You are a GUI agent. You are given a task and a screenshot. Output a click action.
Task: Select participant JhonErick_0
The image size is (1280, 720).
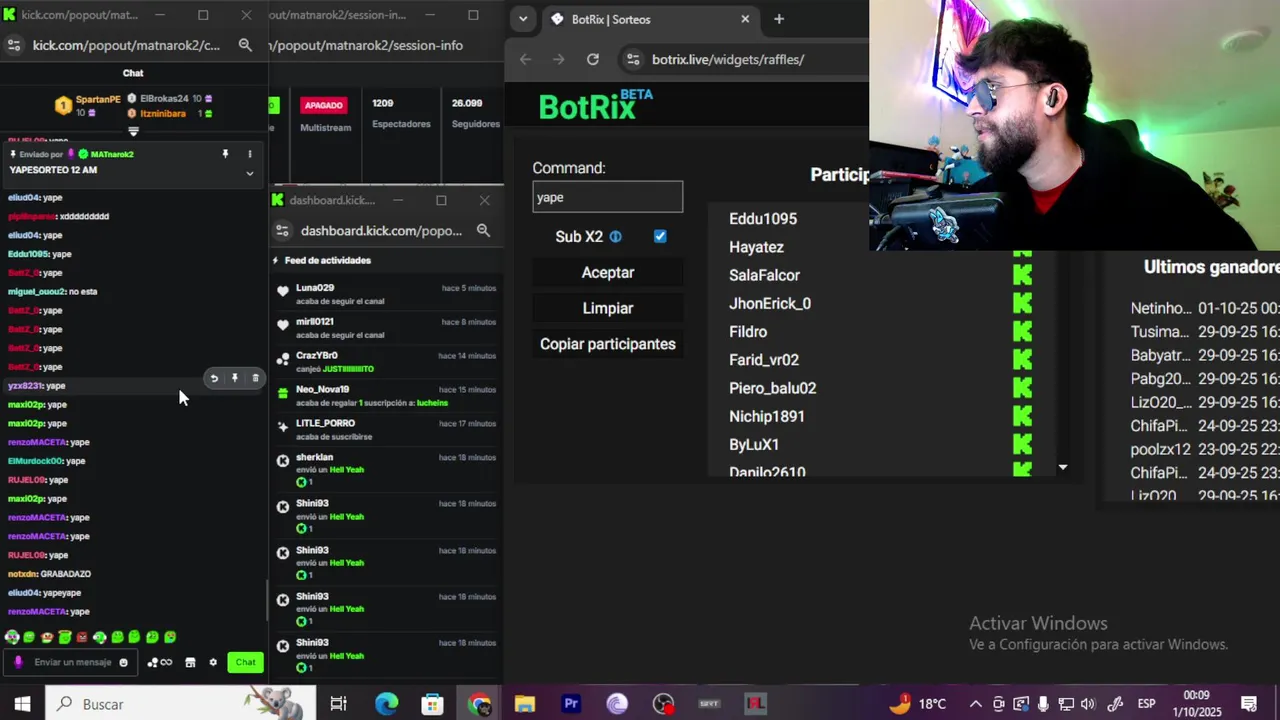770,303
